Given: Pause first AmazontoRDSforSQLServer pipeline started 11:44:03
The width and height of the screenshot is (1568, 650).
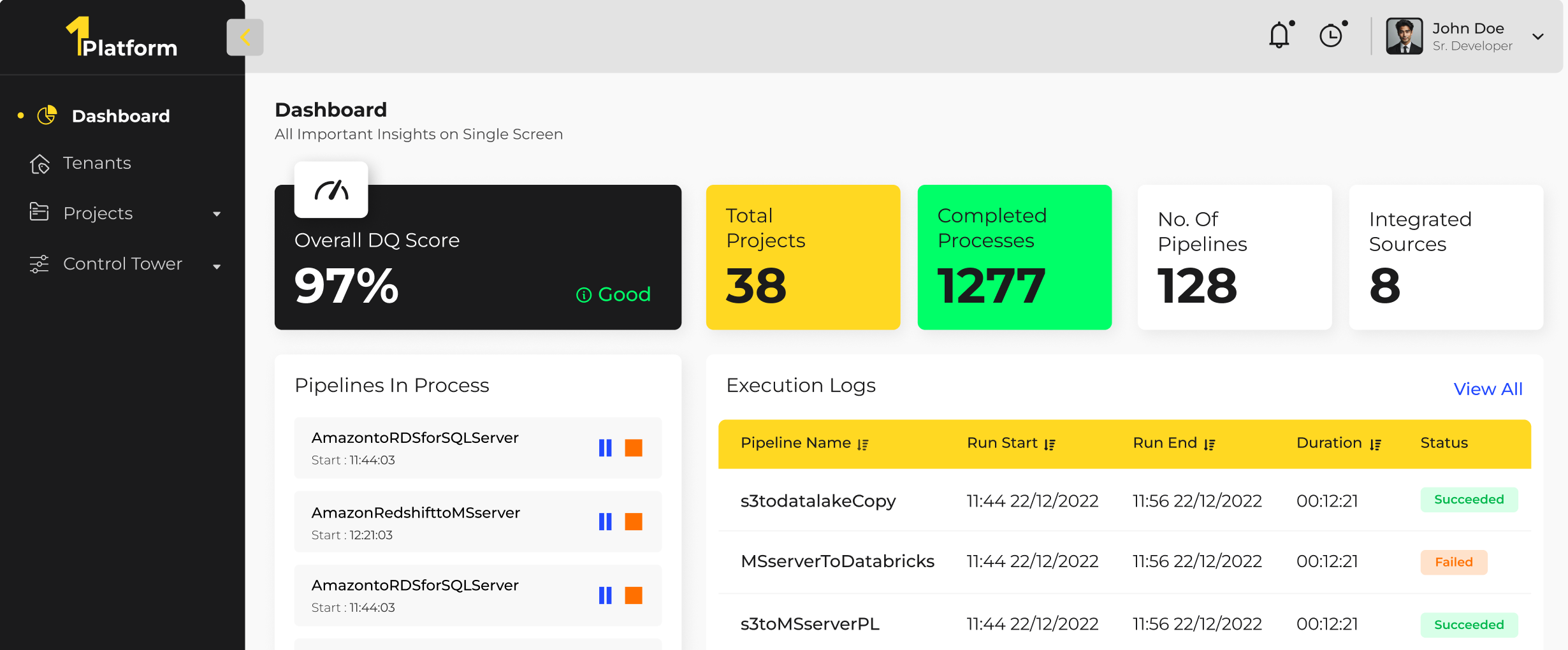Looking at the screenshot, I should pos(605,448).
